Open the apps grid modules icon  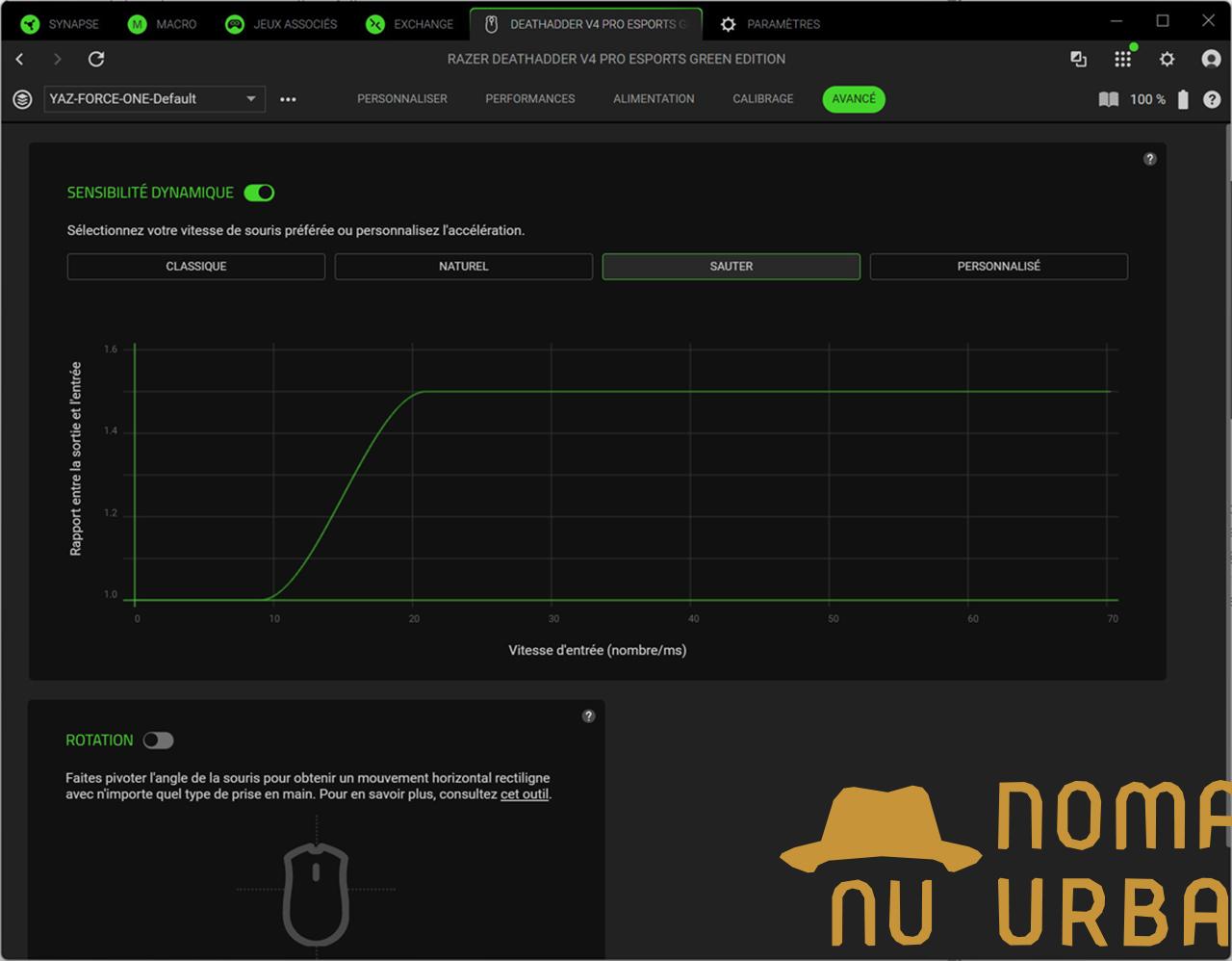coord(1122,60)
